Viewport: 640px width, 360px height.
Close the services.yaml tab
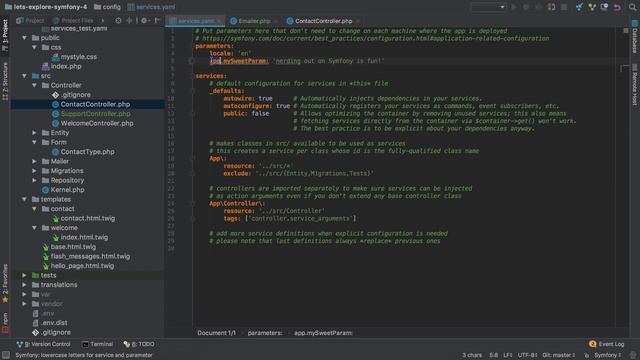[219, 21]
